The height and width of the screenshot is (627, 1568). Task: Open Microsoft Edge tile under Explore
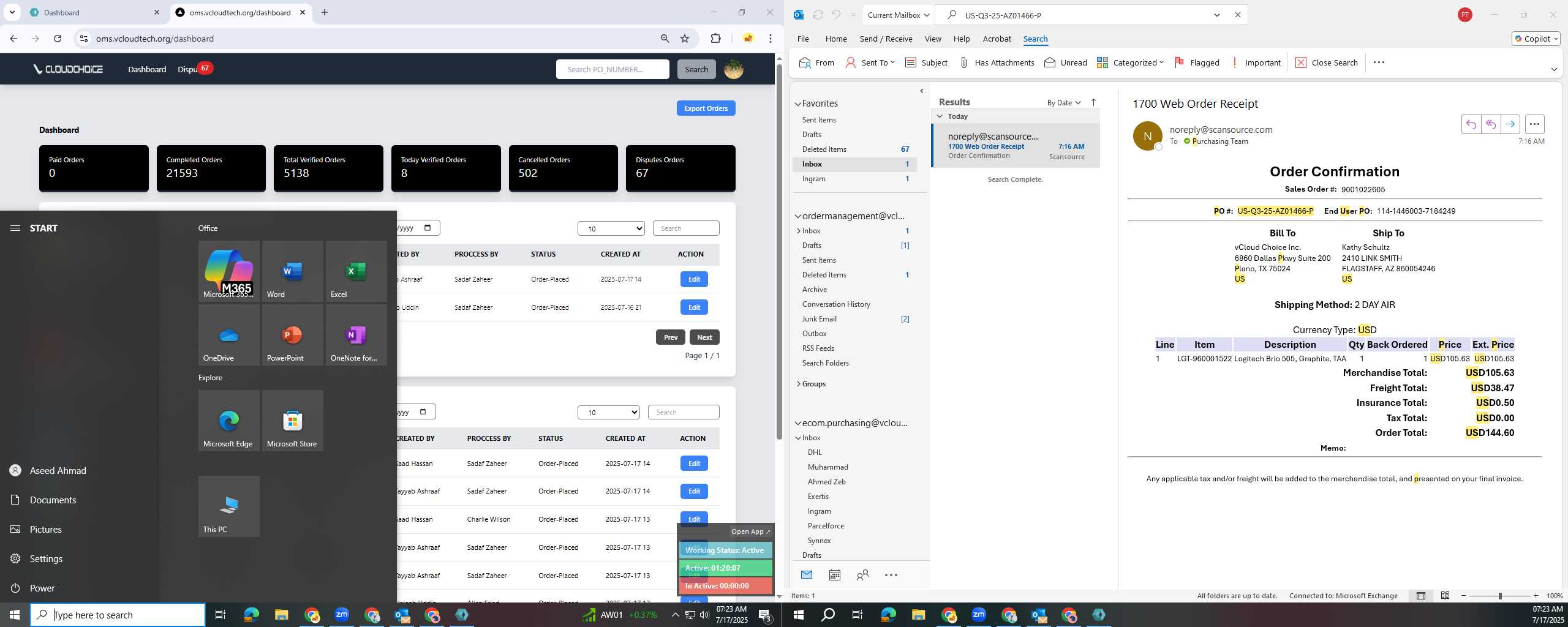coord(228,421)
